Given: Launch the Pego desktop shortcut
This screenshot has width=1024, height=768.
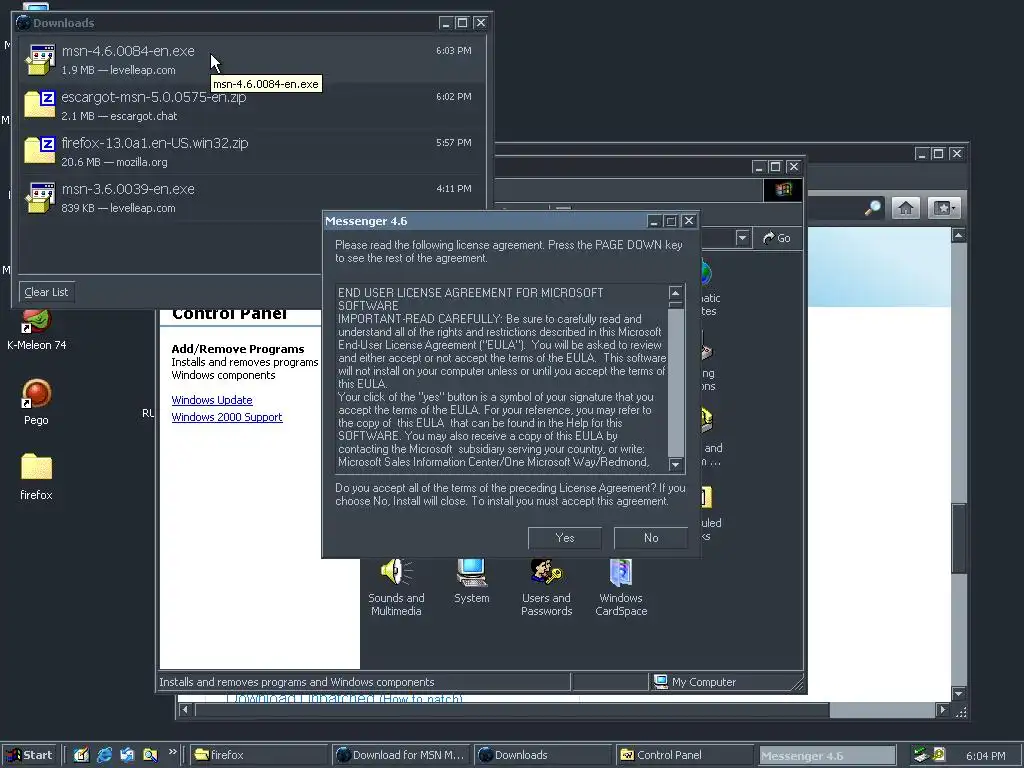Looking at the screenshot, I should (36, 394).
